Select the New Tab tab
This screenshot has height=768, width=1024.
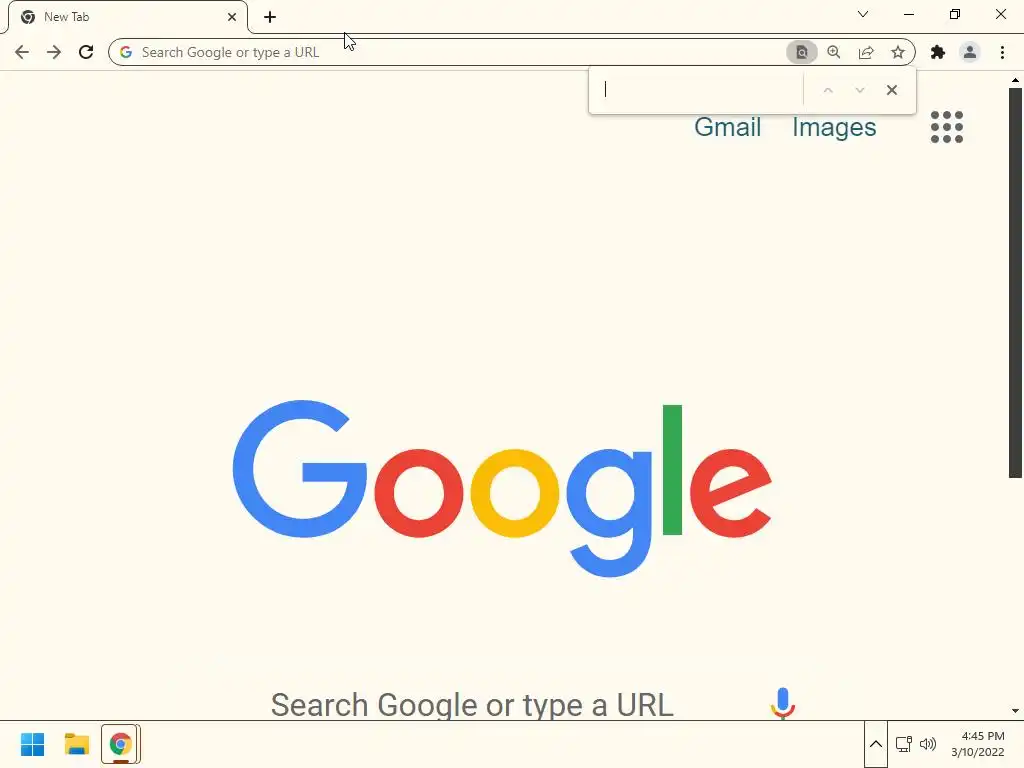(129, 17)
